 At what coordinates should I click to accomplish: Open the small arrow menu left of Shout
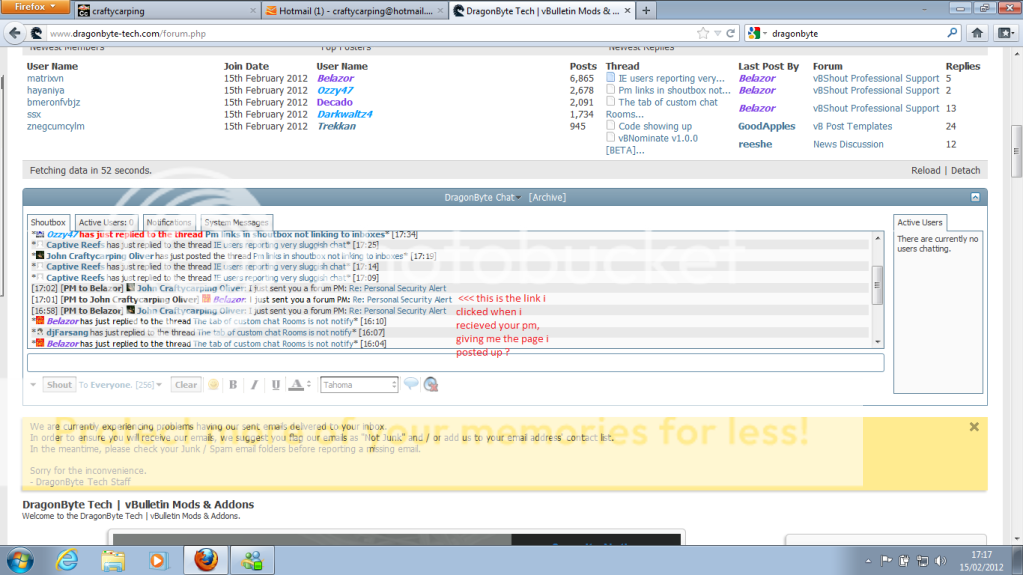click(x=33, y=384)
